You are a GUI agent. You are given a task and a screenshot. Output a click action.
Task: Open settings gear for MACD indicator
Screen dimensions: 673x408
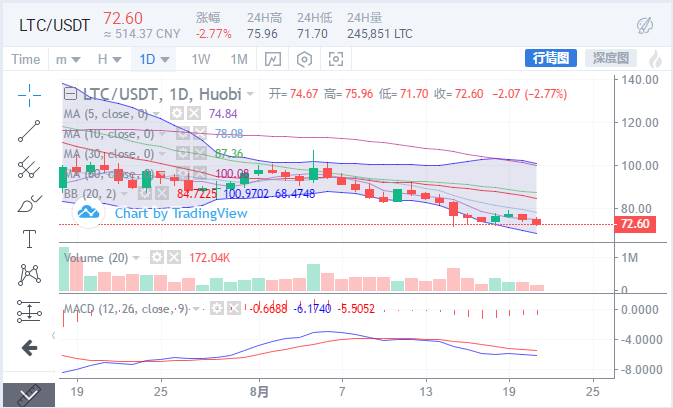point(217,308)
